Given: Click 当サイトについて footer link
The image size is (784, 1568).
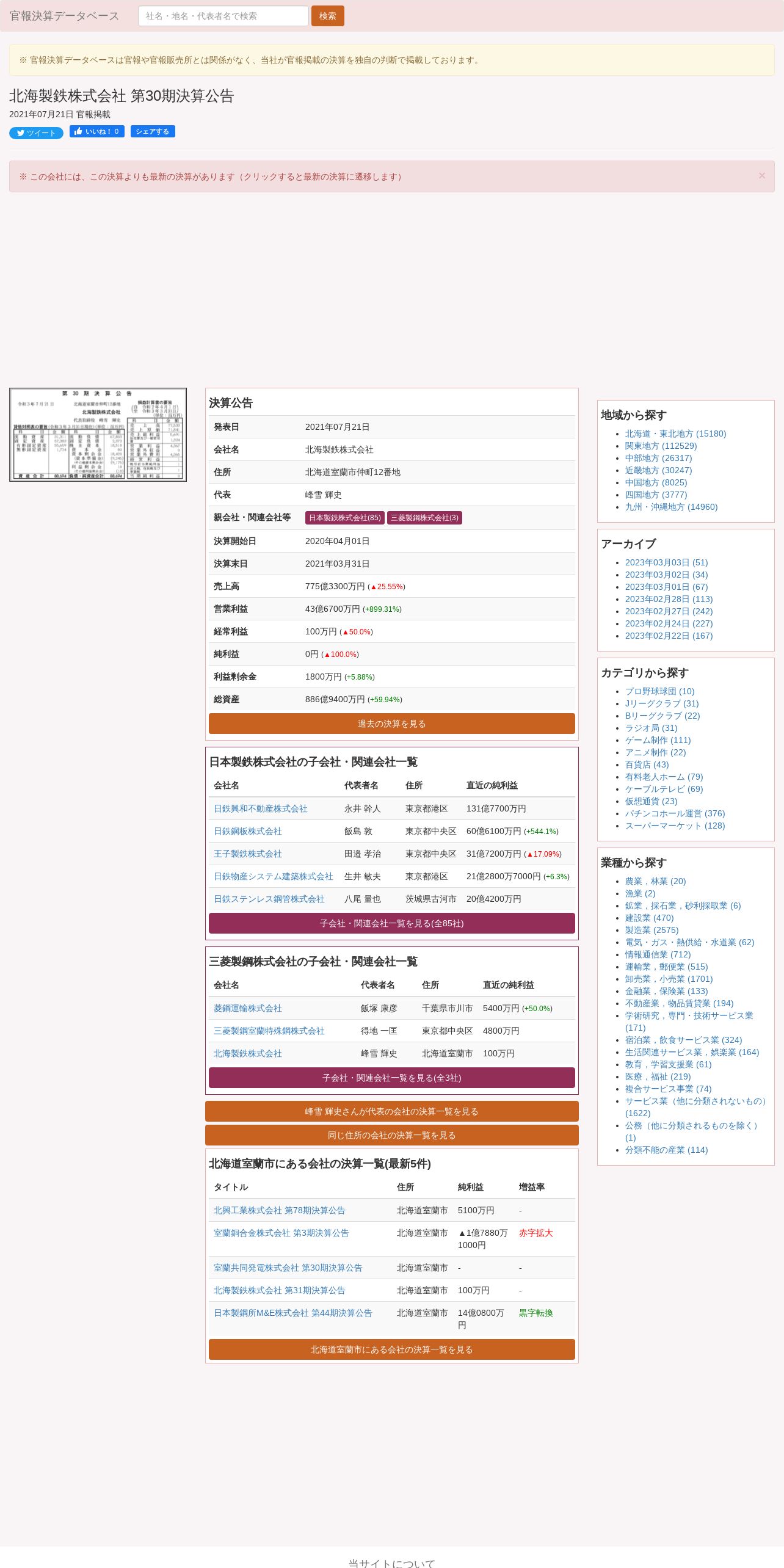Looking at the screenshot, I should pos(392,1563).
